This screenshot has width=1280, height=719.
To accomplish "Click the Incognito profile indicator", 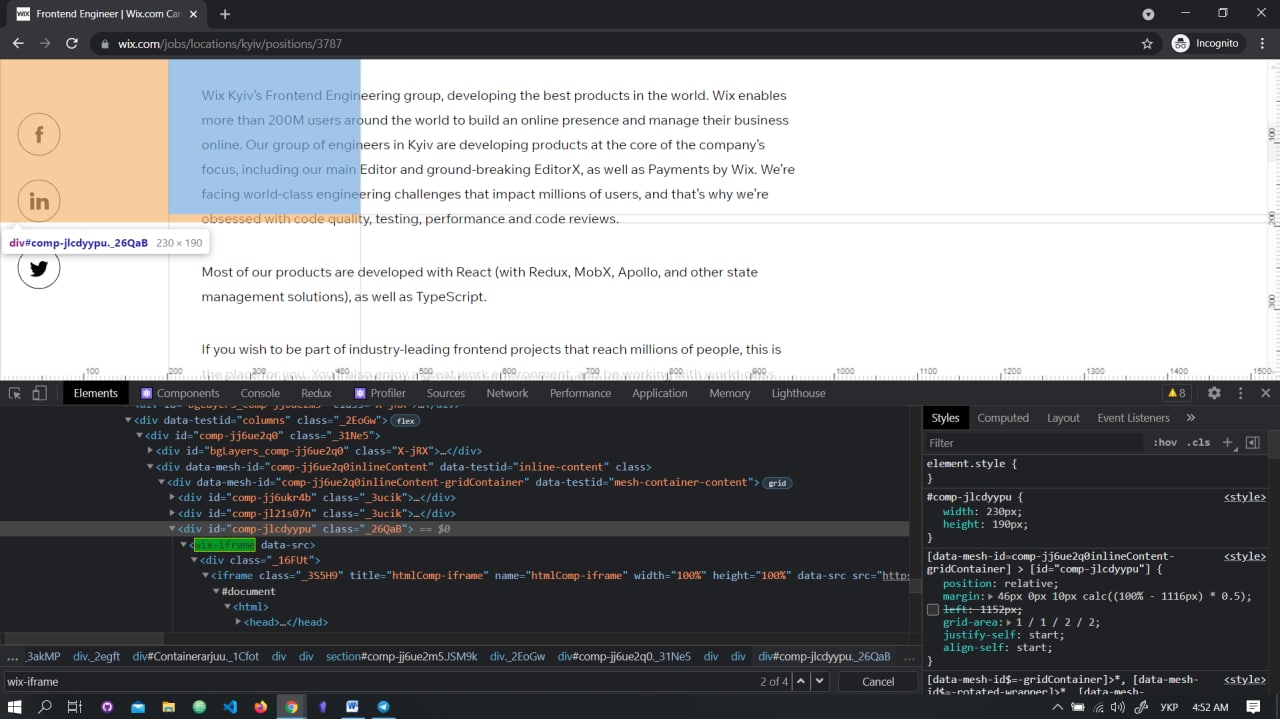I will pos(1206,43).
